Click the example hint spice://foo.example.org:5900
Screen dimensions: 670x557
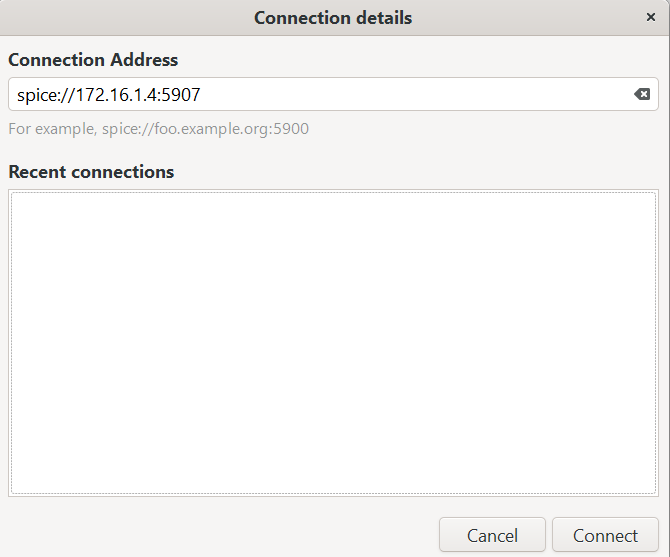pyautogui.click(x=205, y=129)
